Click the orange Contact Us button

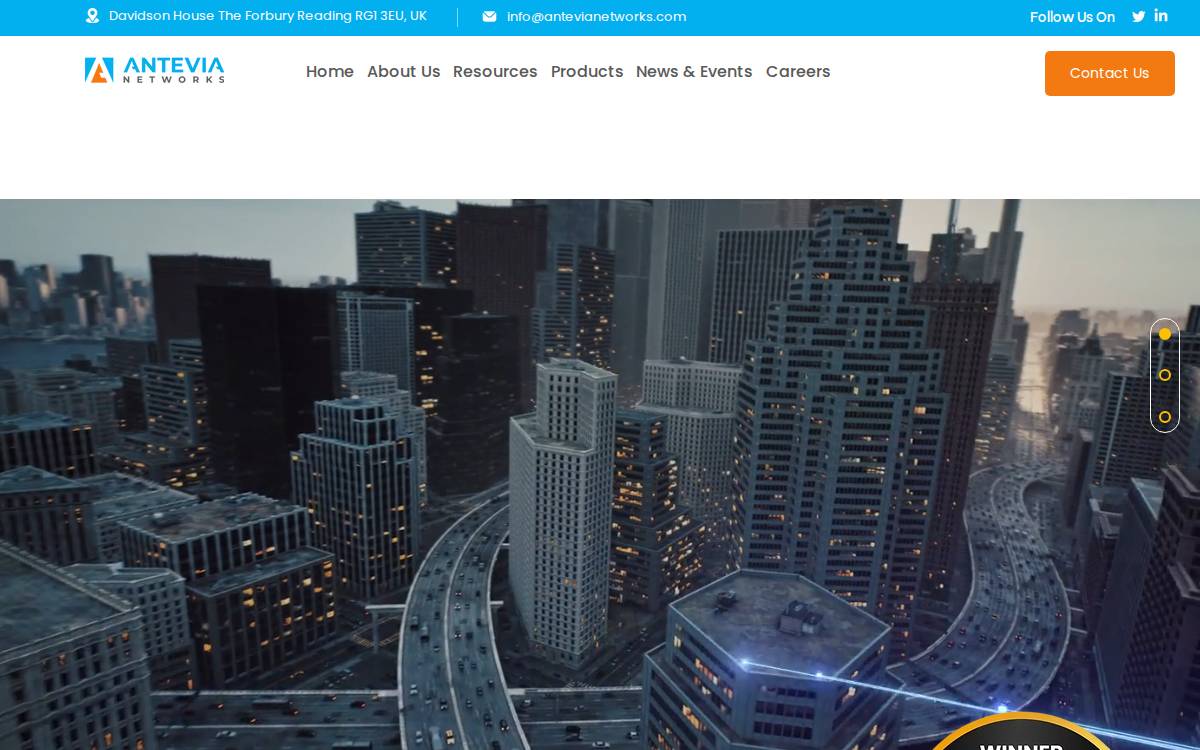(x=1110, y=73)
